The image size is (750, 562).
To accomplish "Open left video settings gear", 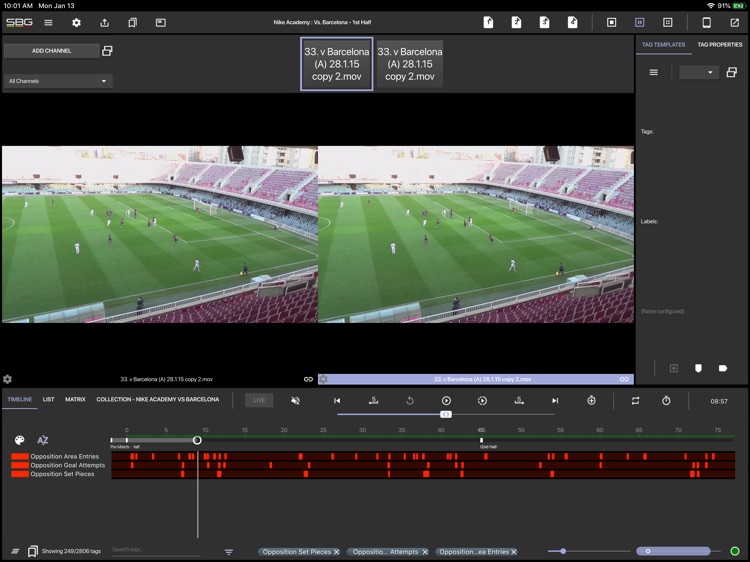I will click(x=7, y=379).
